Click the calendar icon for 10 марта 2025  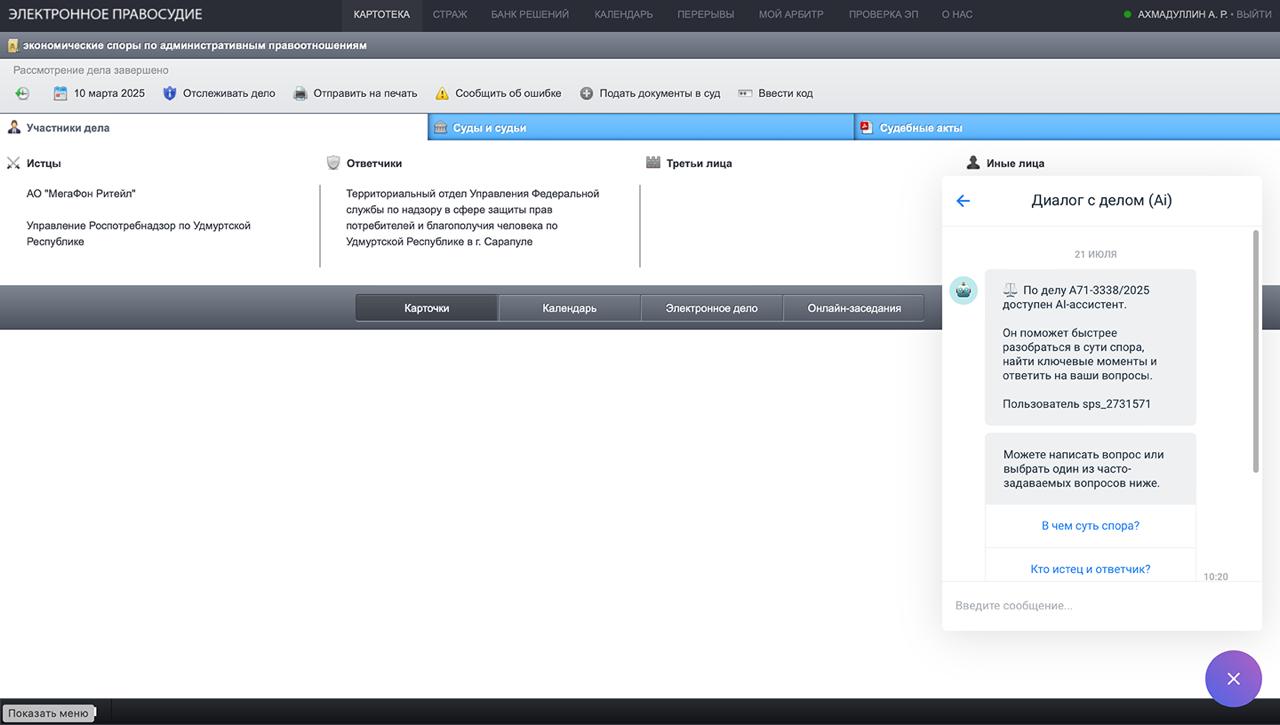point(60,93)
